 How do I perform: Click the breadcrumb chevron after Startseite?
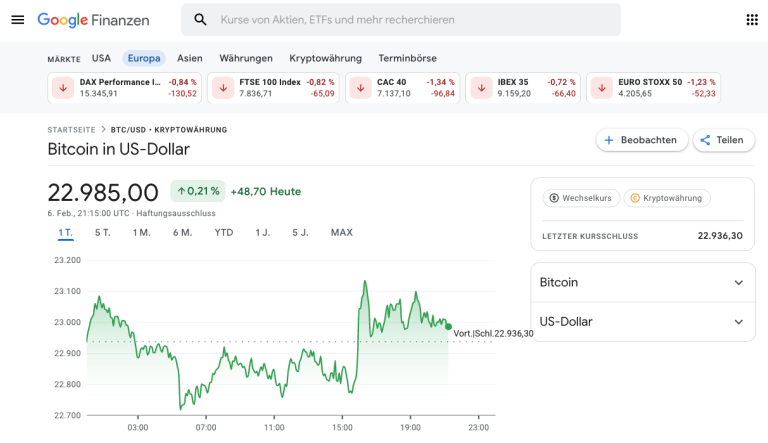[x=103, y=129]
